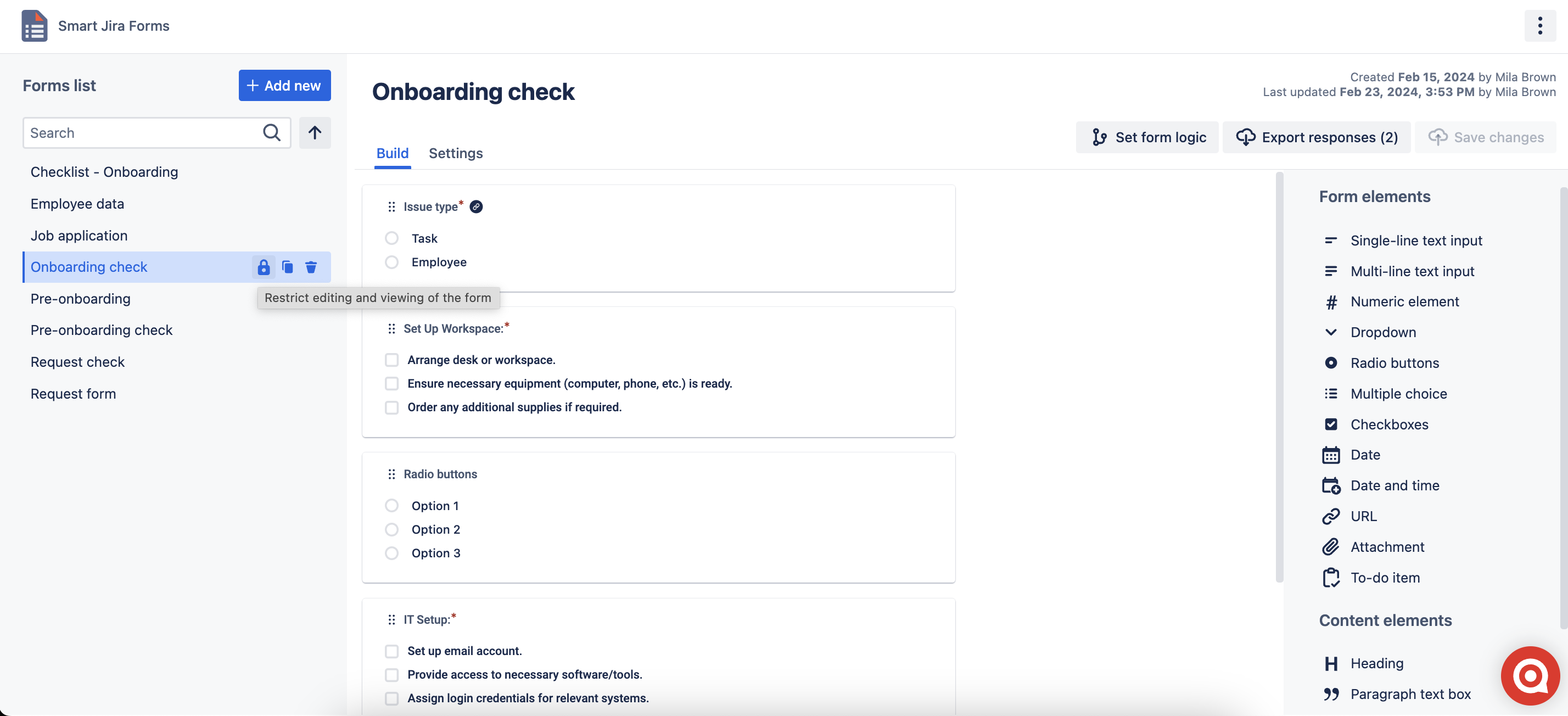Viewport: 1568px width, 716px height.
Task: Open the red chat support bubble
Action: [x=1530, y=675]
